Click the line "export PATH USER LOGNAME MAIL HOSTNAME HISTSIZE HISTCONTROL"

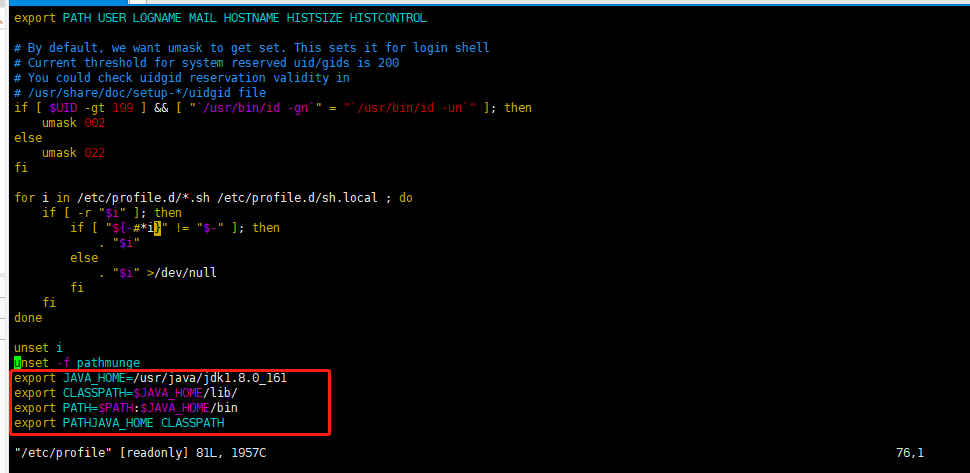point(220,18)
